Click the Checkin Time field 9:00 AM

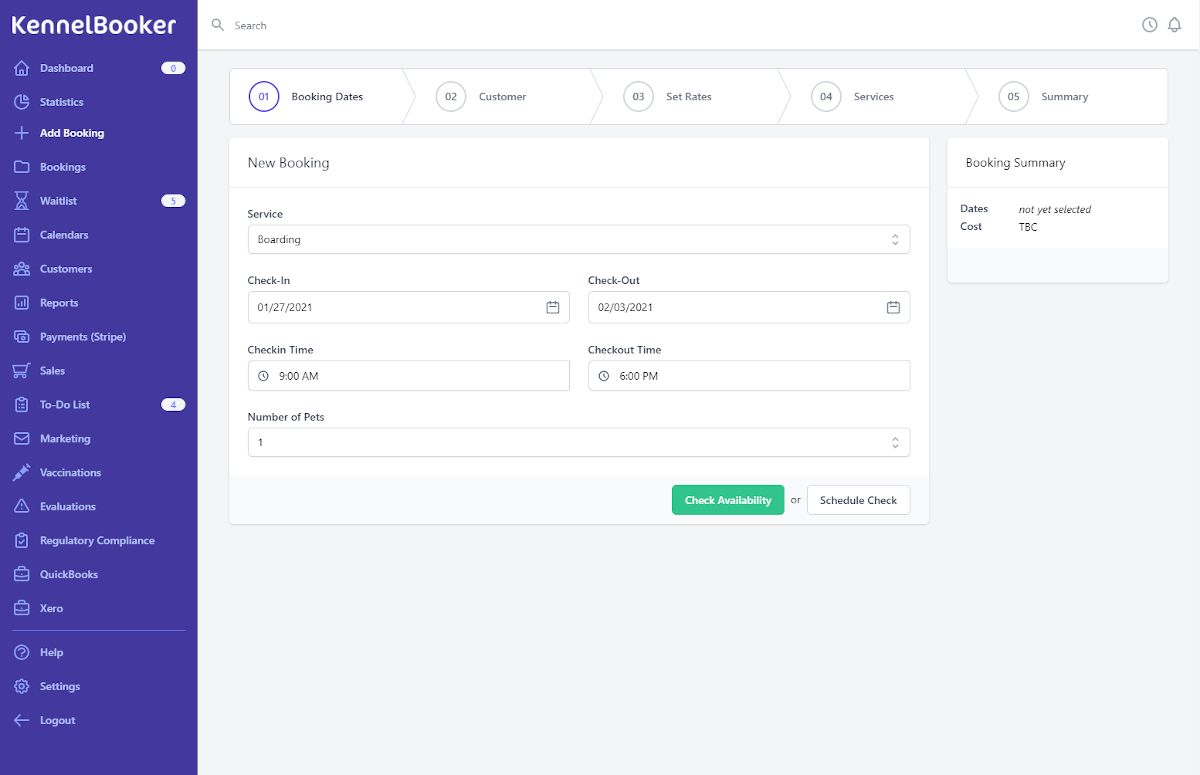[x=409, y=376]
